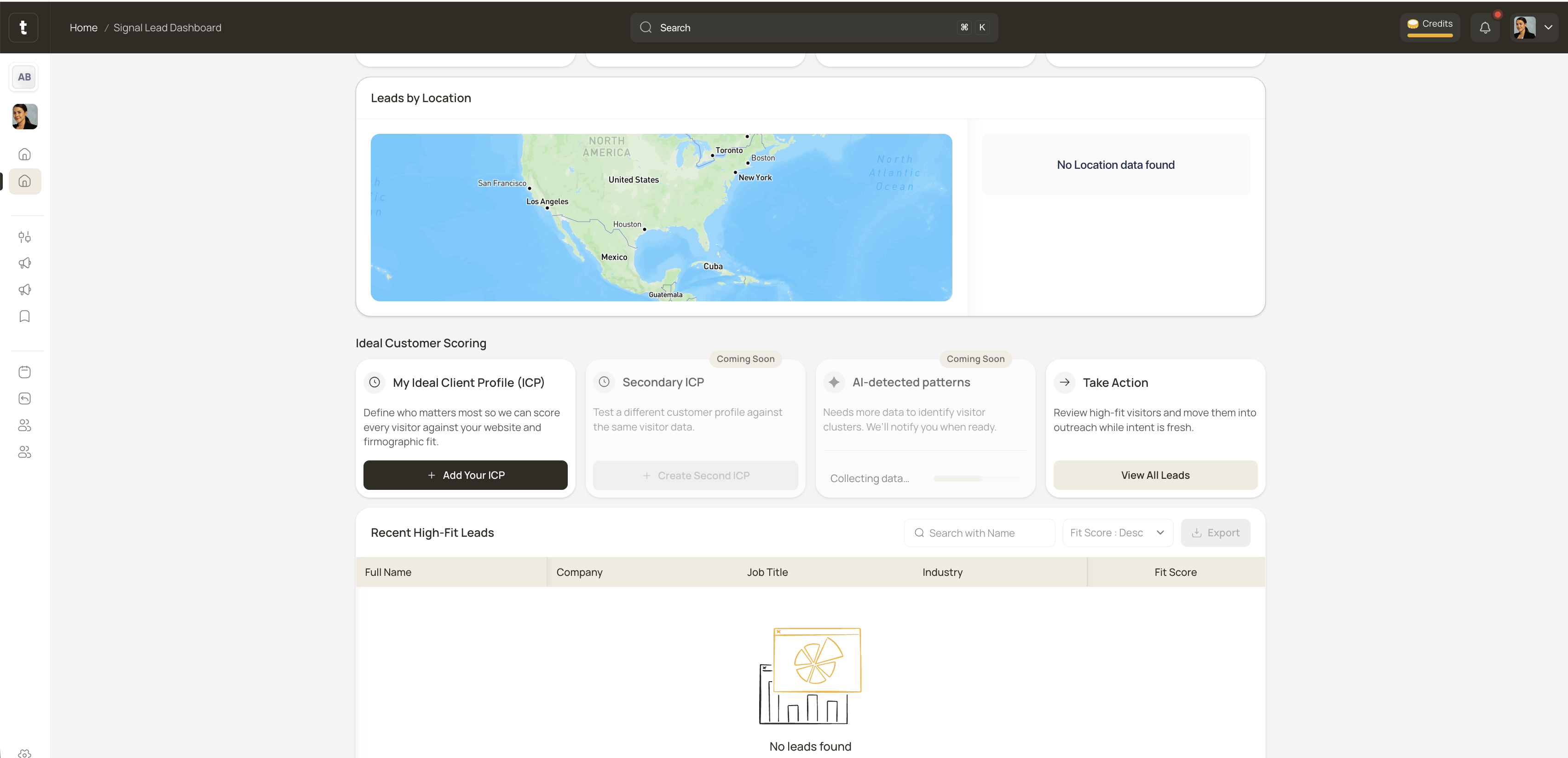Click the arrow icon beside Take Action
Screen dimensions: 1568x758
(x=1065, y=382)
